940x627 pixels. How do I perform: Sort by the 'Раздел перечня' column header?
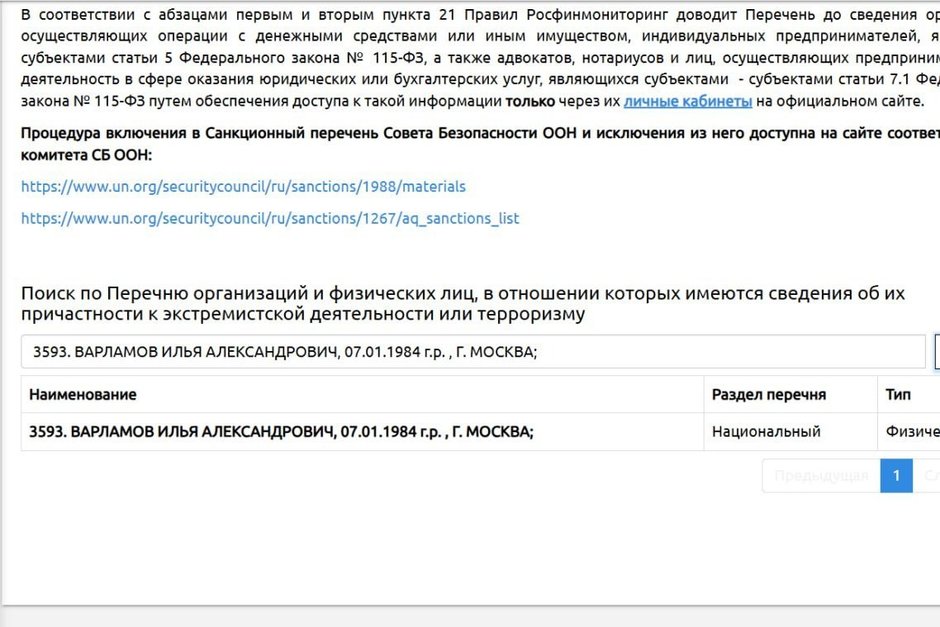[768, 395]
